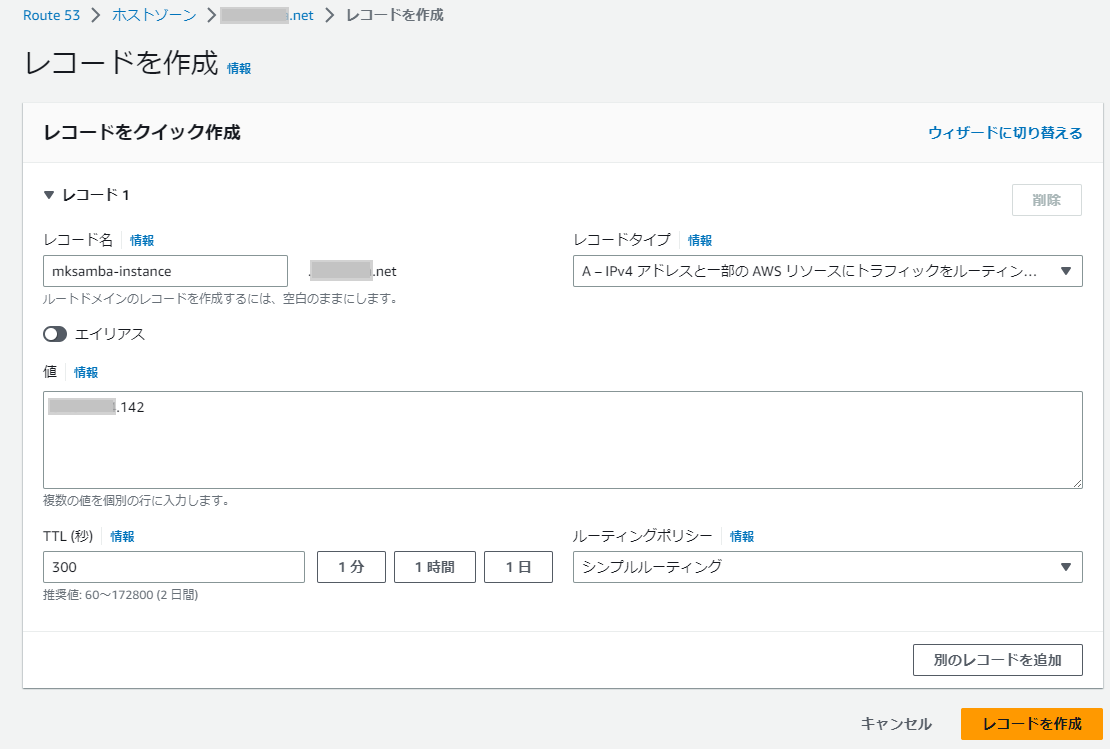Open 情報 link next to TTL (秒)
The width and height of the screenshot is (1110, 749).
point(122,536)
